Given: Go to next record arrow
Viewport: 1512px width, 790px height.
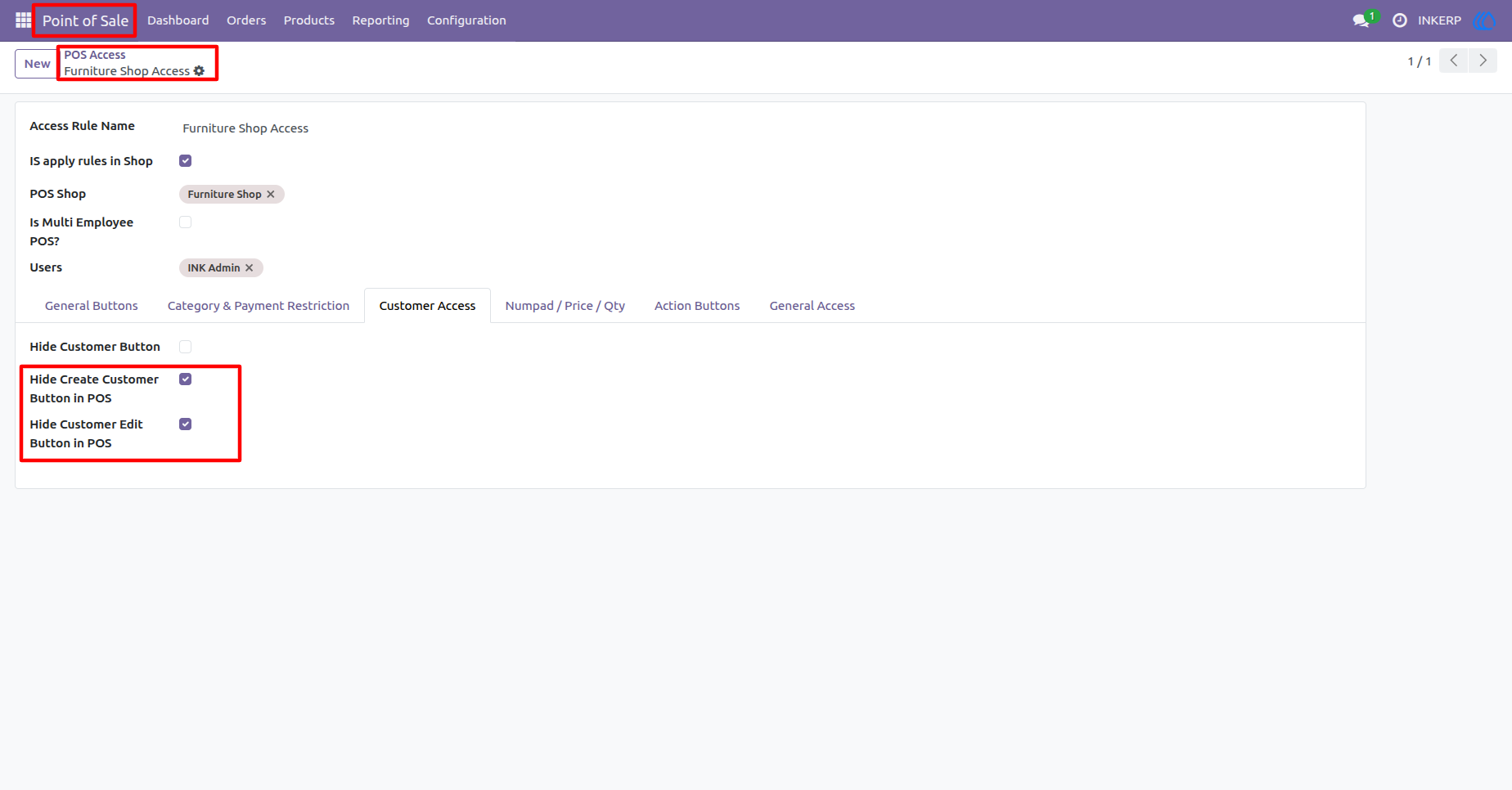Looking at the screenshot, I should coord(1483,61).
